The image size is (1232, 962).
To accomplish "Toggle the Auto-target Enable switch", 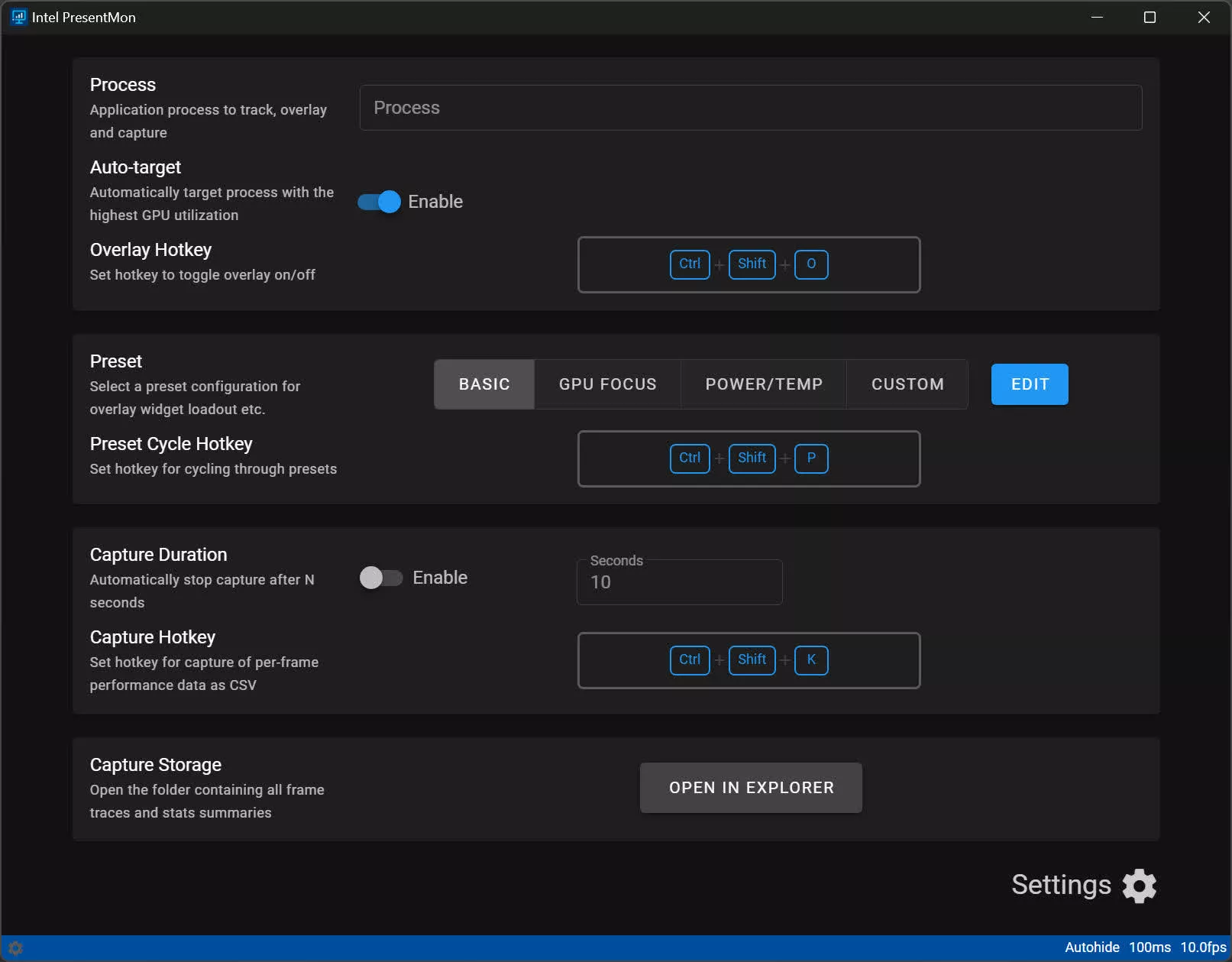I will click(x=379, y=202).
